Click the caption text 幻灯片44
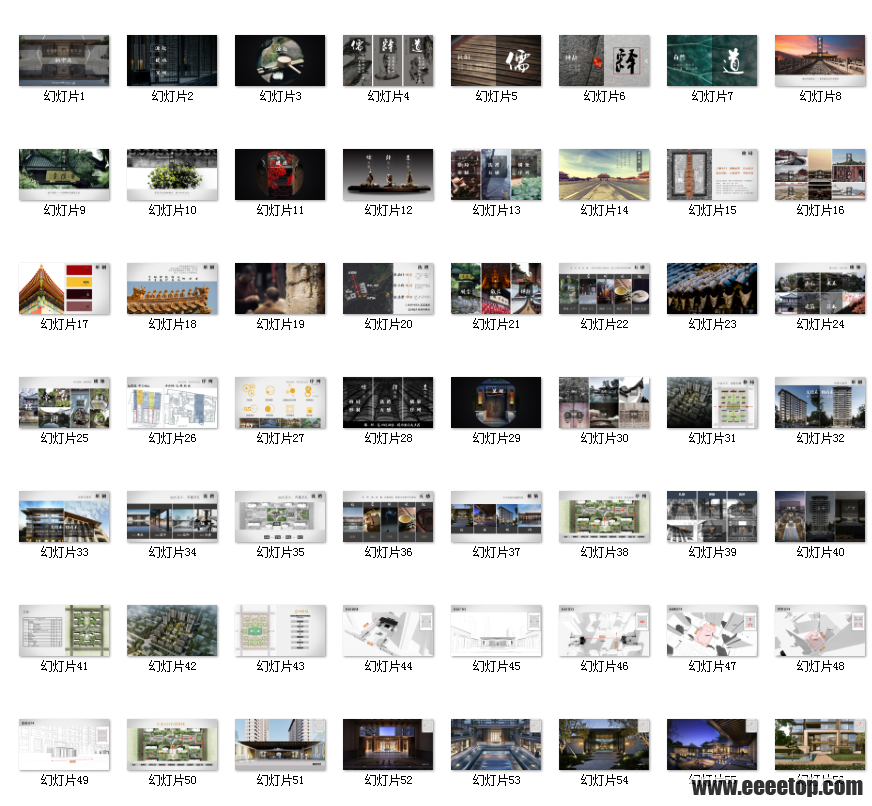The height and width of the screenshot is (806, 872). pyautogui.click(x=388, y=666)
